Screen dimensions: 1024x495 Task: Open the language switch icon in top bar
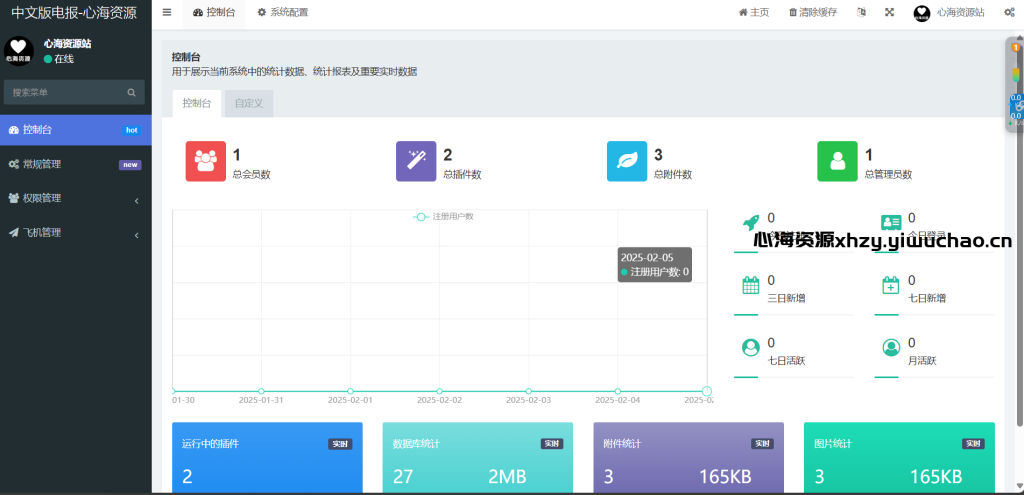(861, 12)
